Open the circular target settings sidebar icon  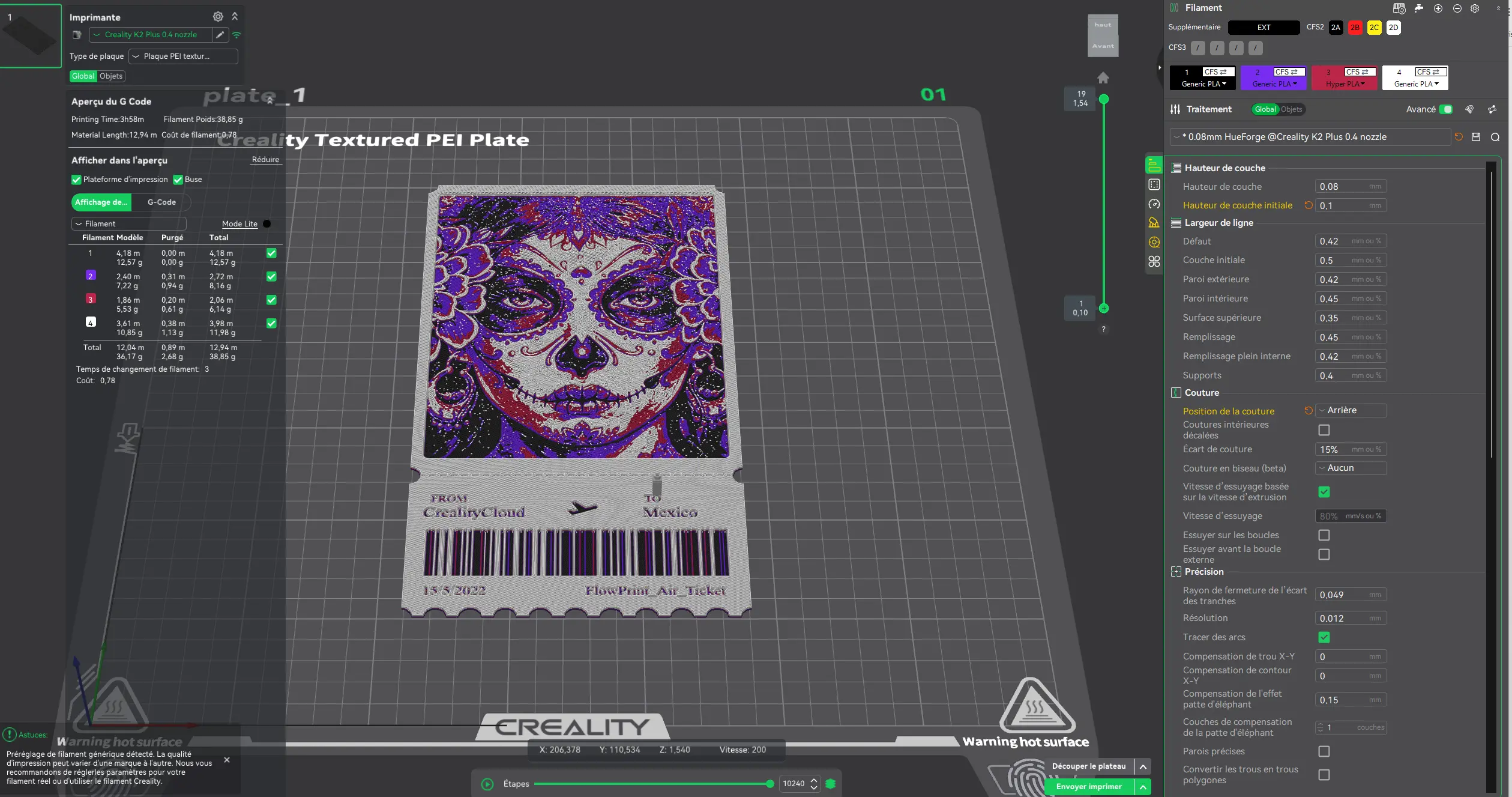[x=1154, y=242]
